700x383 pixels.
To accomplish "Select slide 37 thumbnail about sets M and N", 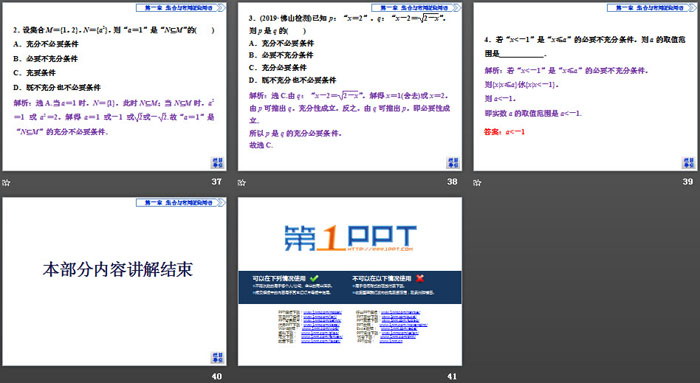I will (114, 87).
